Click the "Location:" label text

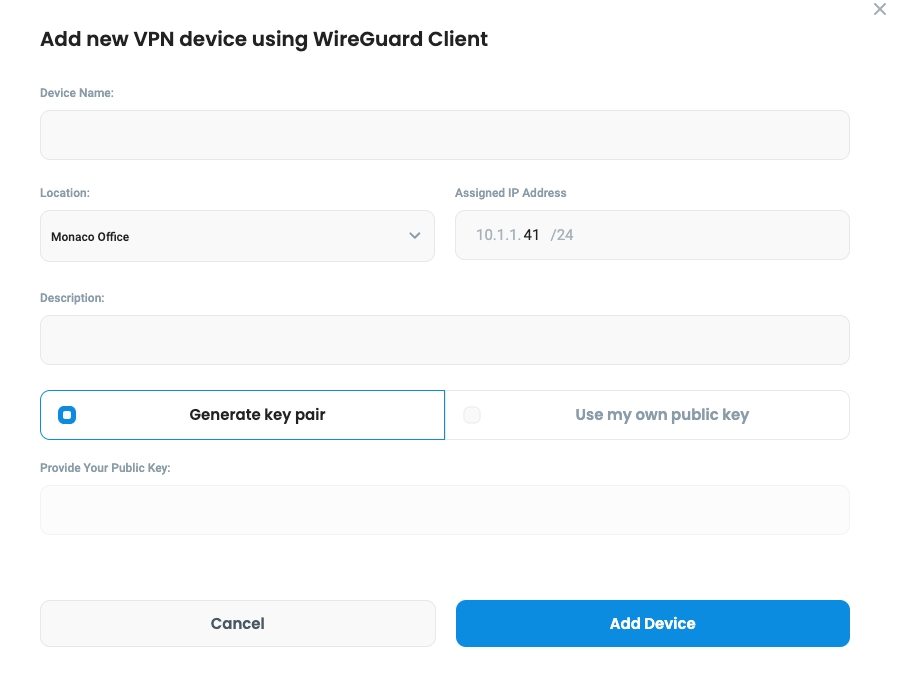pos(65,193)
